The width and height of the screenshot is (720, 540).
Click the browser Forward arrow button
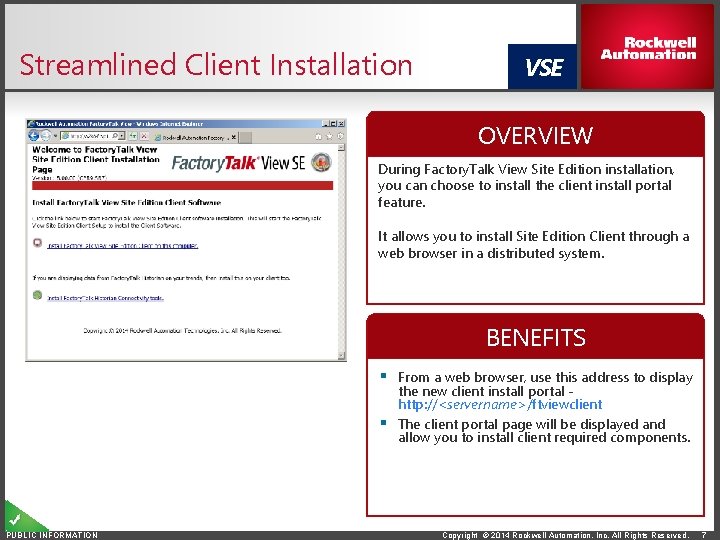click(x=45, y=135)
